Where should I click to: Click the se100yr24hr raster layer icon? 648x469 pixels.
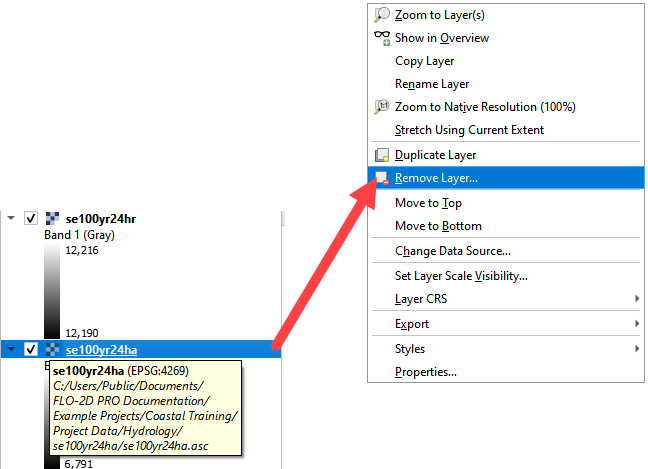point(52,218)
